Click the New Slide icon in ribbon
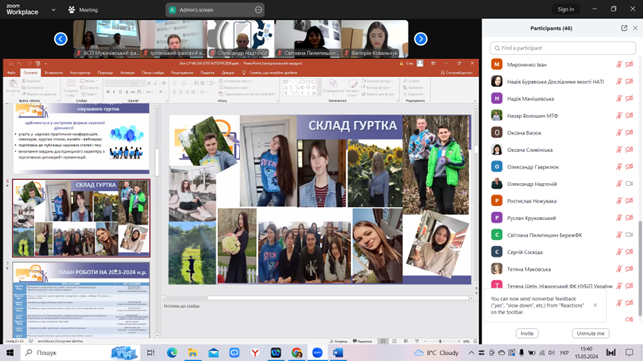The image size is (643, 361). pos(71,83)
